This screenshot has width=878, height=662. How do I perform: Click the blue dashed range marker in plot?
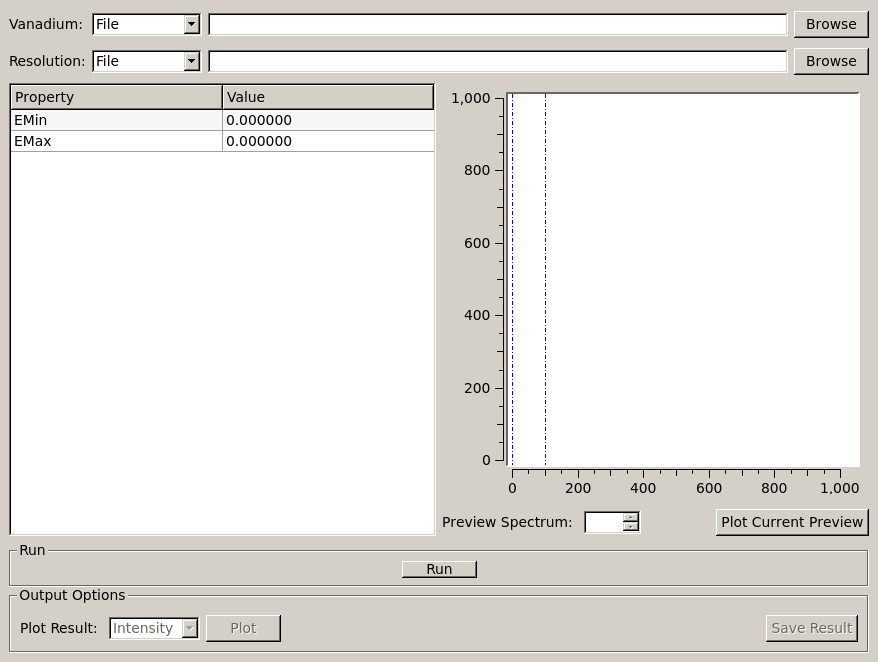coord(512,280)
